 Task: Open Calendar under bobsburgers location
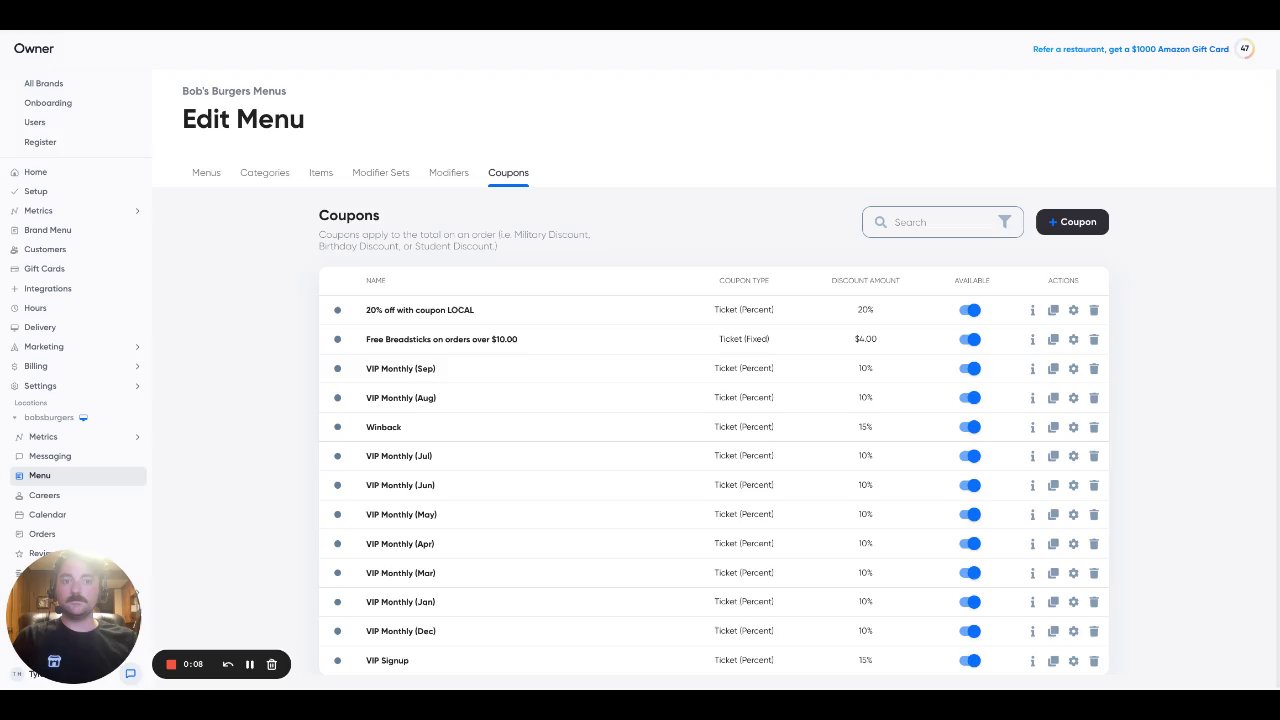(x=47, y=515)
